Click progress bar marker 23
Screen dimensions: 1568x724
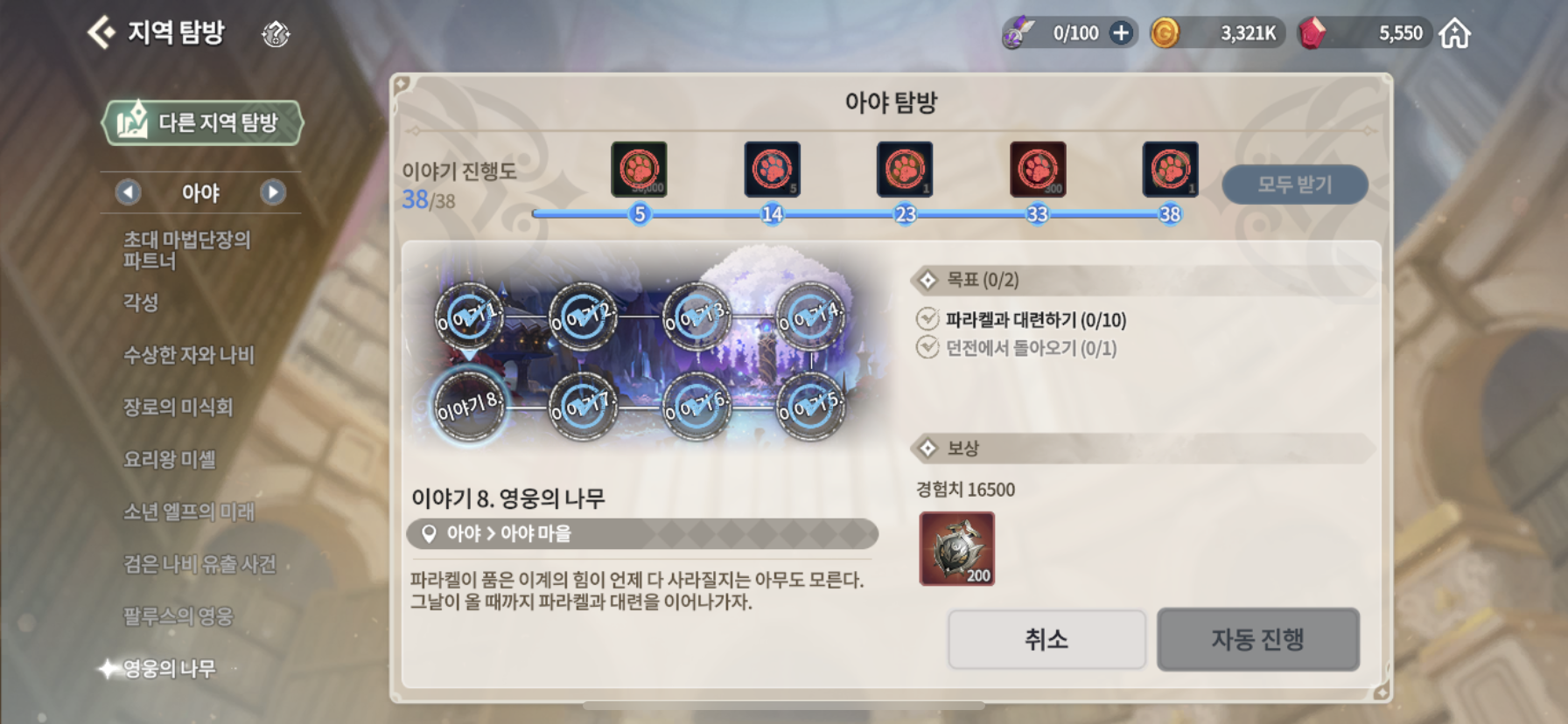click(905, 214)
